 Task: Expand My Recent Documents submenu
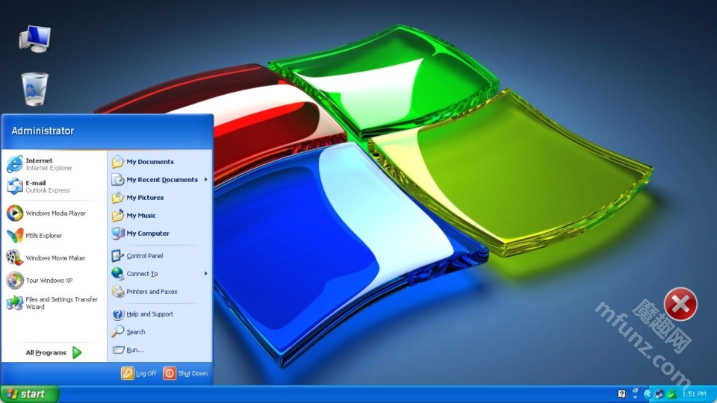tap(160, 180)
